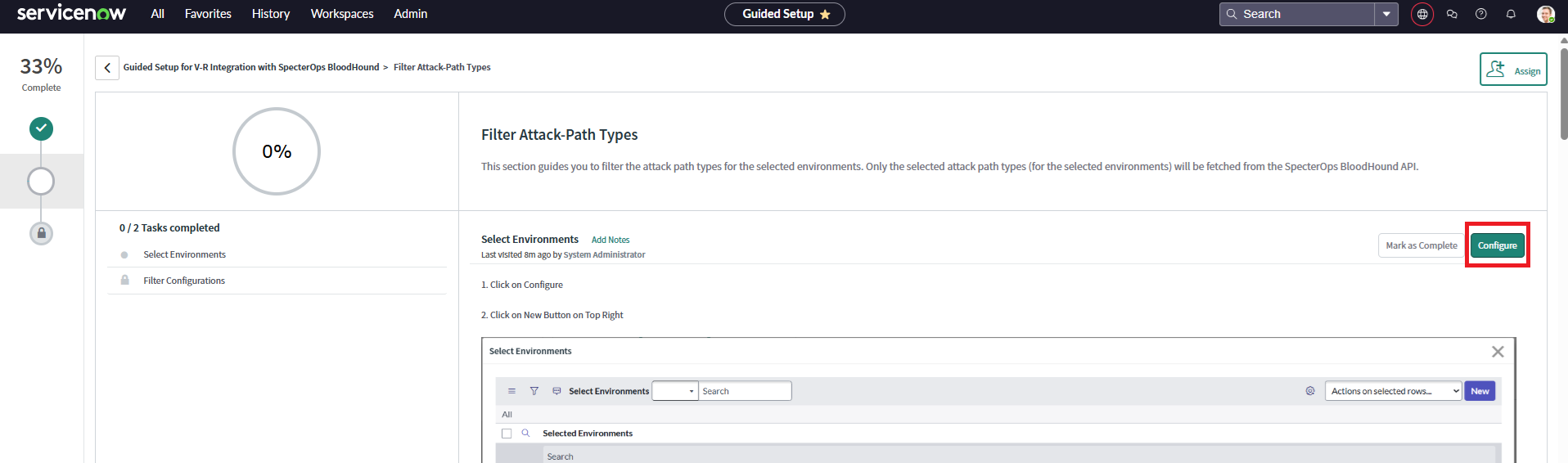Screen dimensions: 1568x463
Task: Open the globe scope selector icon
Action: click(x=1422, y=14)
